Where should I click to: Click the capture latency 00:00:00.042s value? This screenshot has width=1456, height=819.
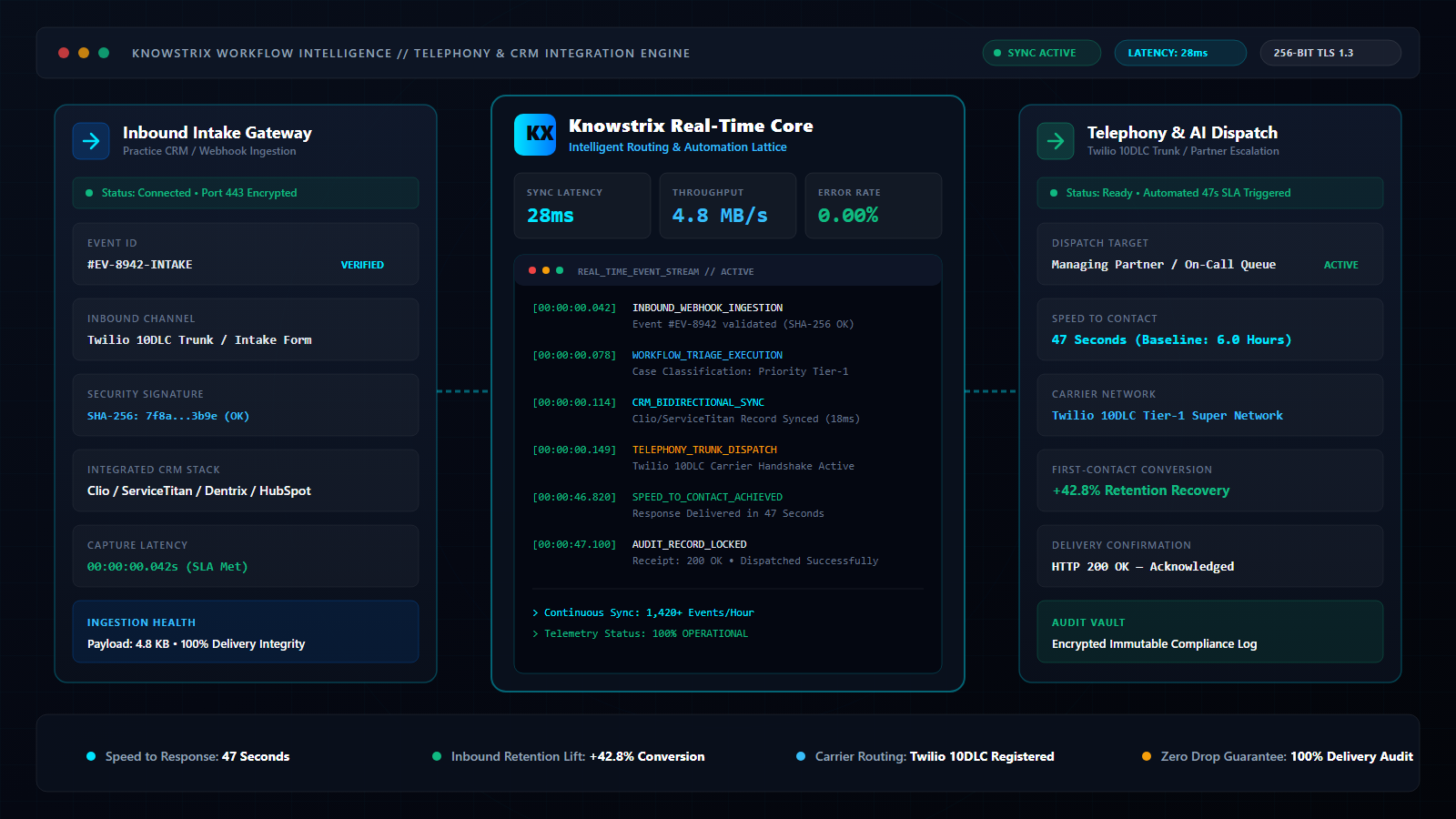coord(167,567)
